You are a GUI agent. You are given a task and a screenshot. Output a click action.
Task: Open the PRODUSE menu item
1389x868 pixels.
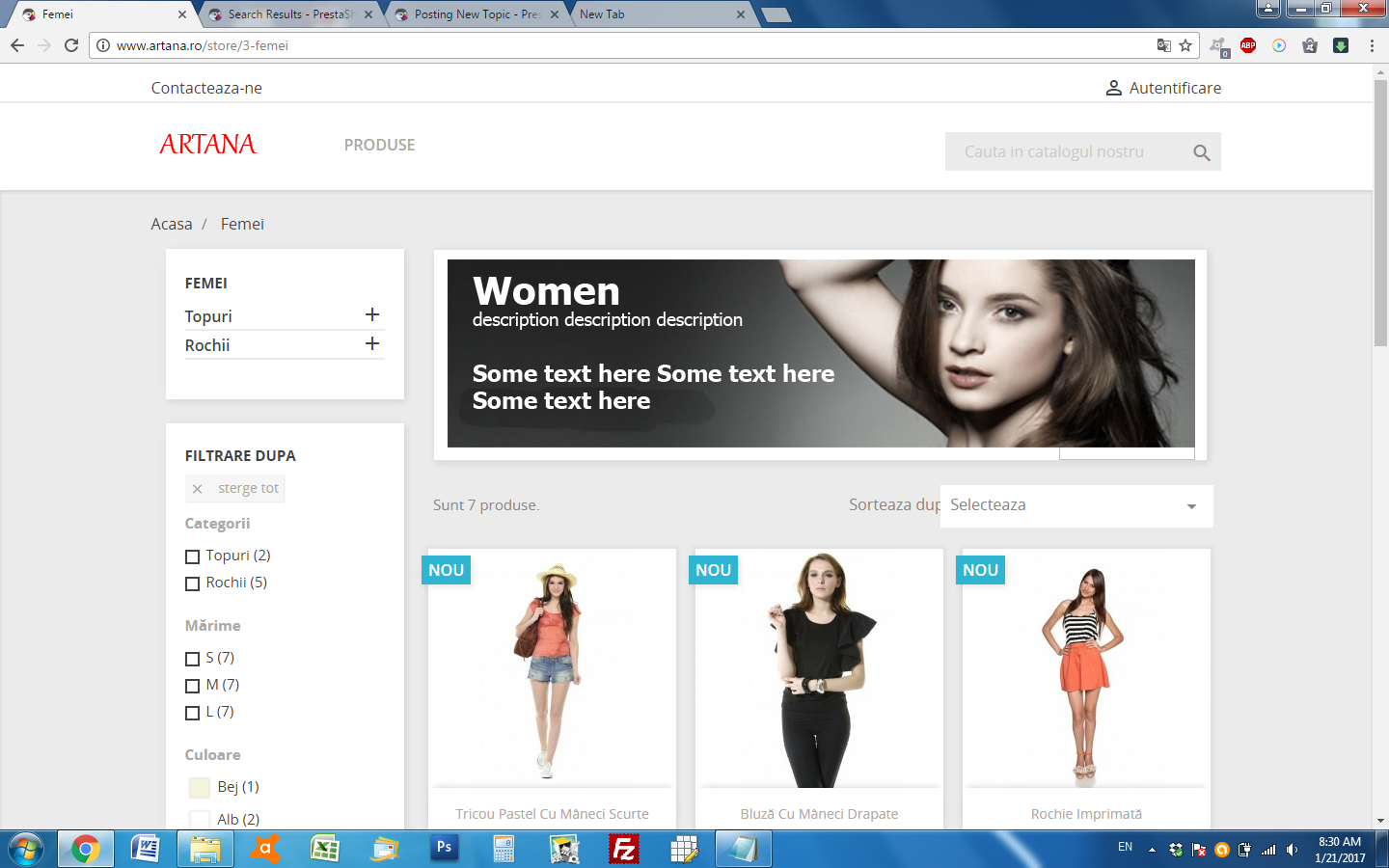click(379, 145)
